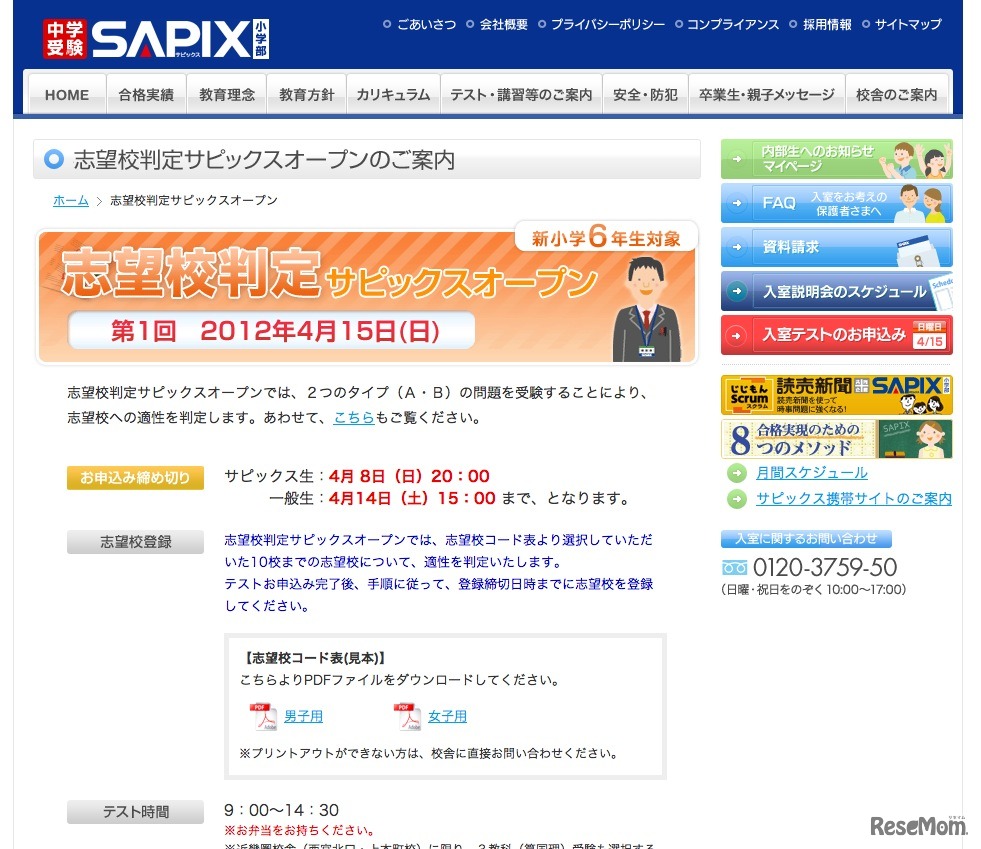Click the phone number 0120-3759-50
The image size is (981, 849).
point(825,567)
